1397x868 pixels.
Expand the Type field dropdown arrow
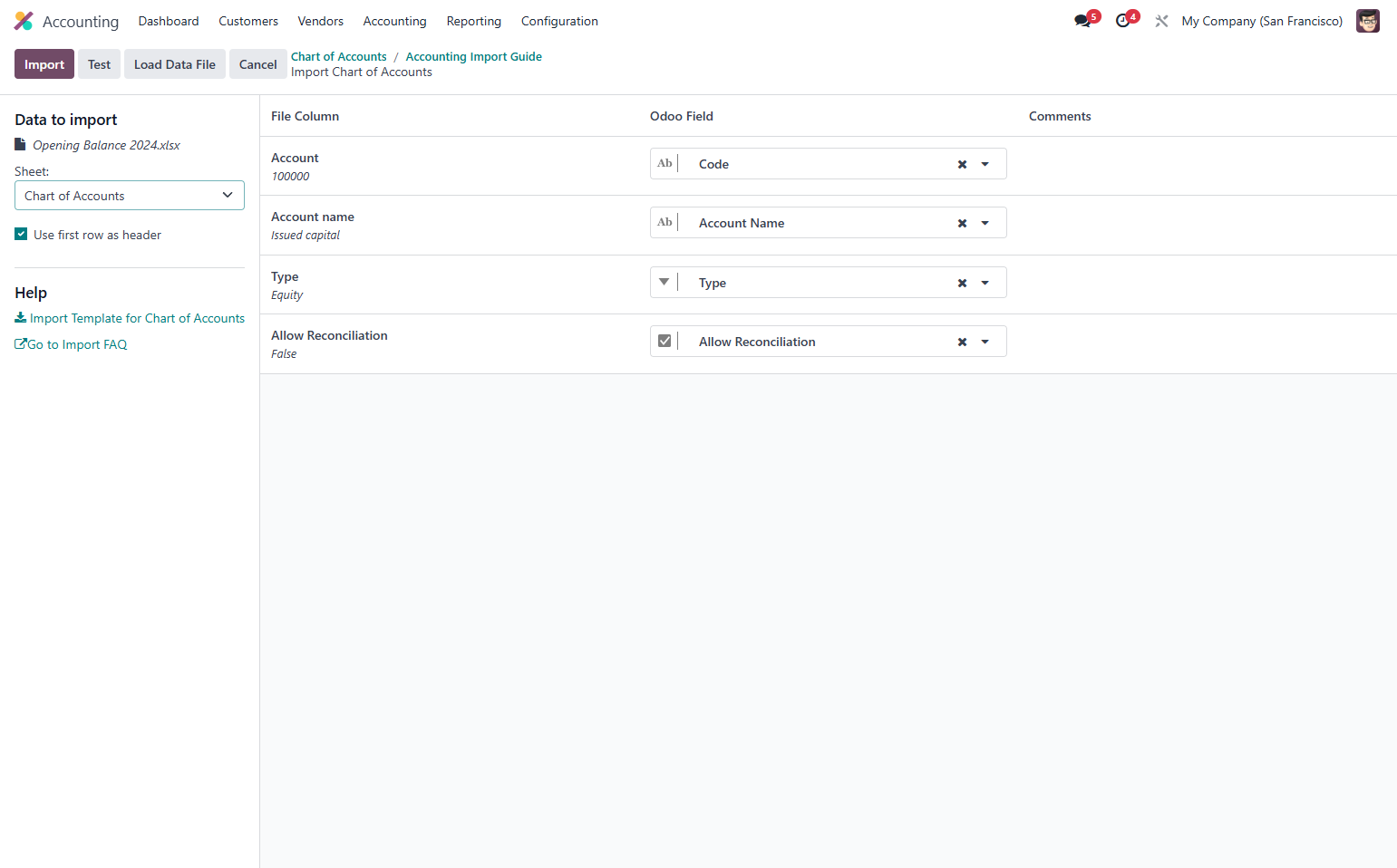(x=985, y=283)
